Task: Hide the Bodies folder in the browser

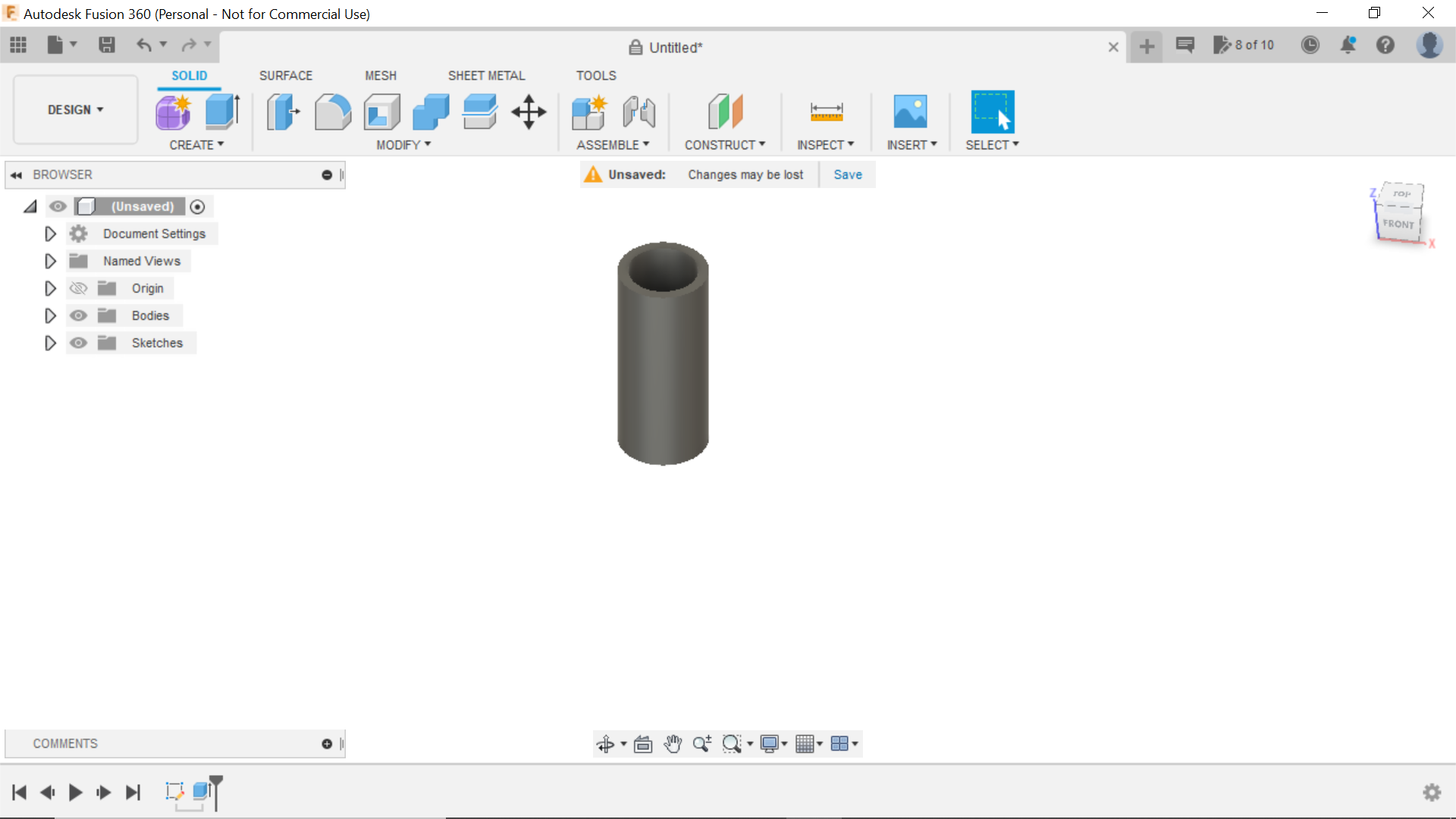Action: 78,315
